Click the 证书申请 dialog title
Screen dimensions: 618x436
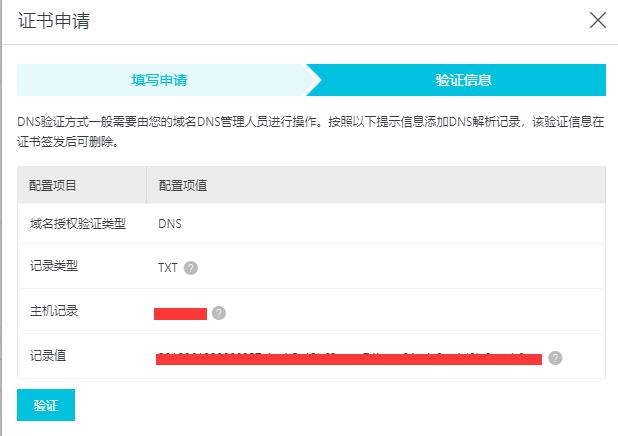coord(54,21)
